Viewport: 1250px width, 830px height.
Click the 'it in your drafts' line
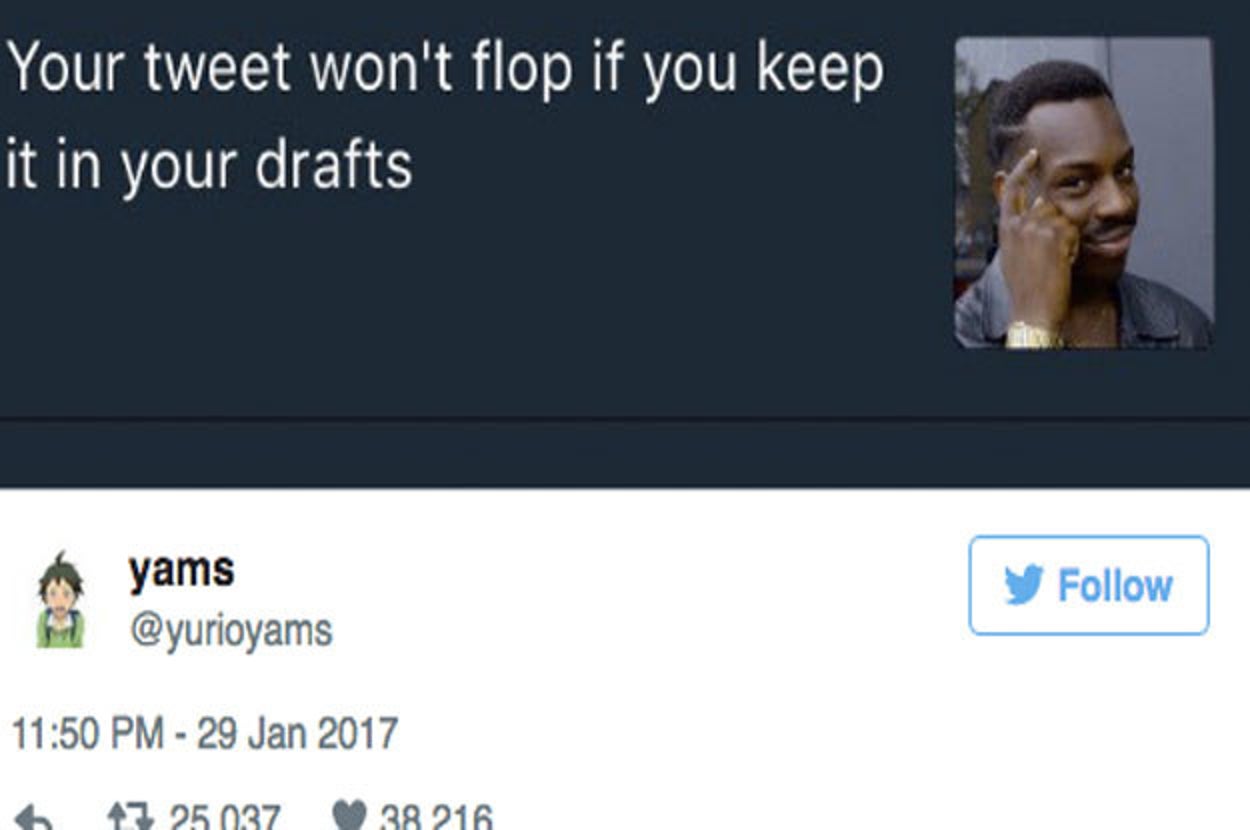pos(208,163)
